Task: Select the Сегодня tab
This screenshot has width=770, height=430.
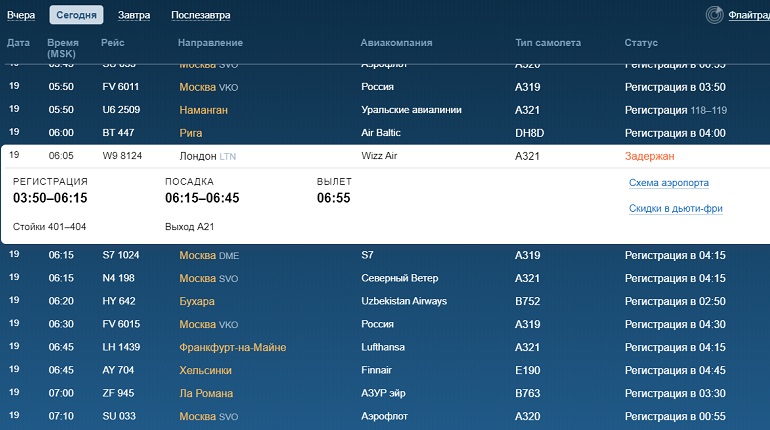Action: click(x=76, y=15)
